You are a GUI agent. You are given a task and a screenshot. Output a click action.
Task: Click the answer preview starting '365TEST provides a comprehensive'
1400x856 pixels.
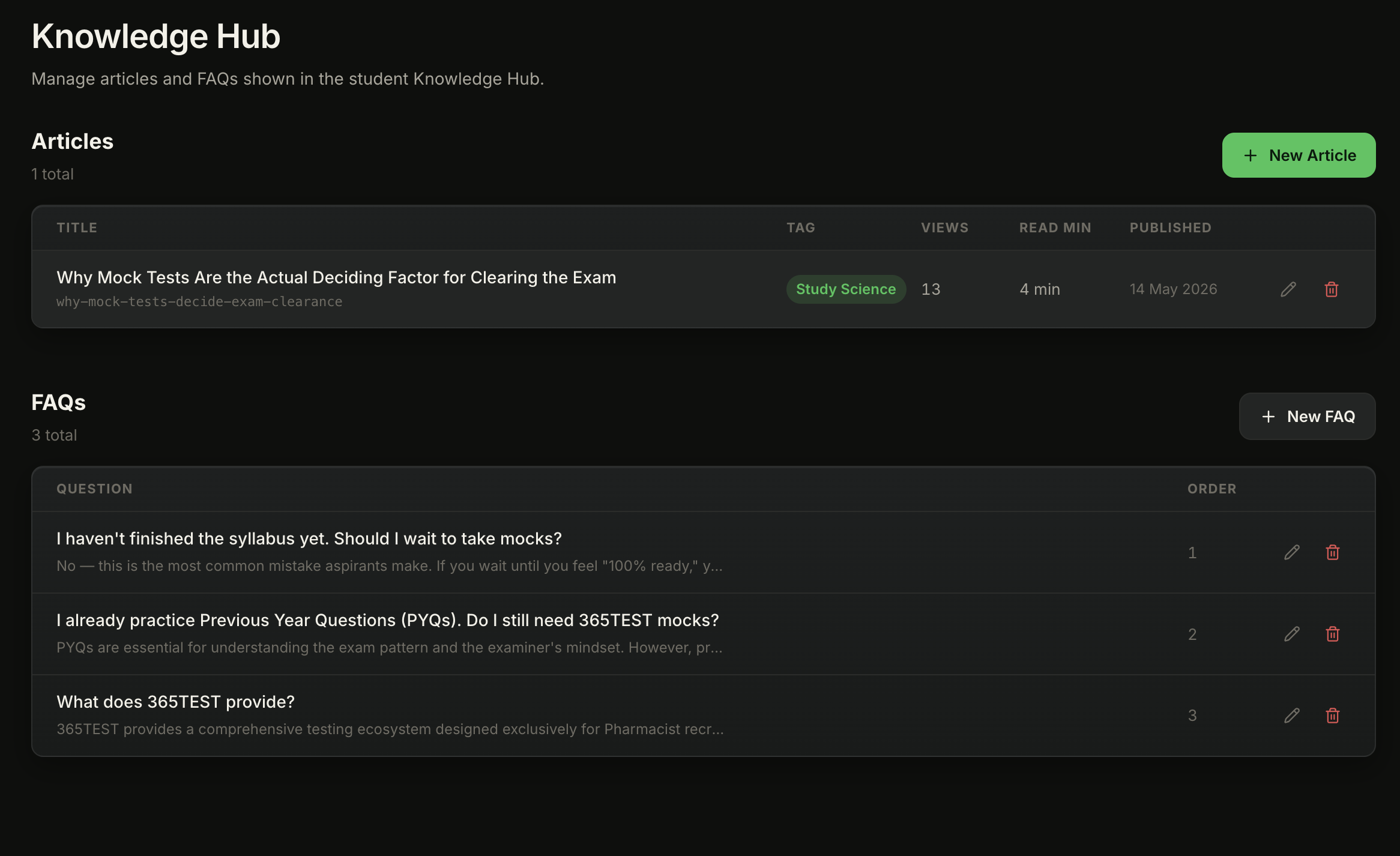390,729
